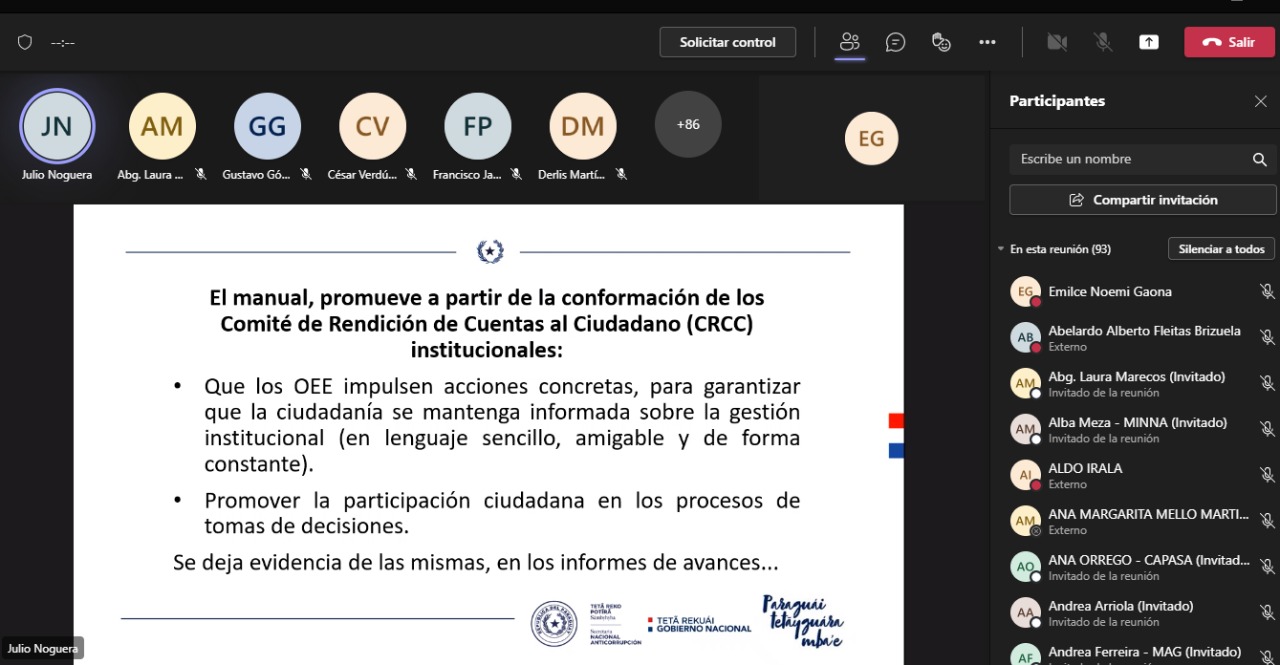Click Silenciar a todos button
This screenshot has width=1280, height=665.
tap(1221, 249)
